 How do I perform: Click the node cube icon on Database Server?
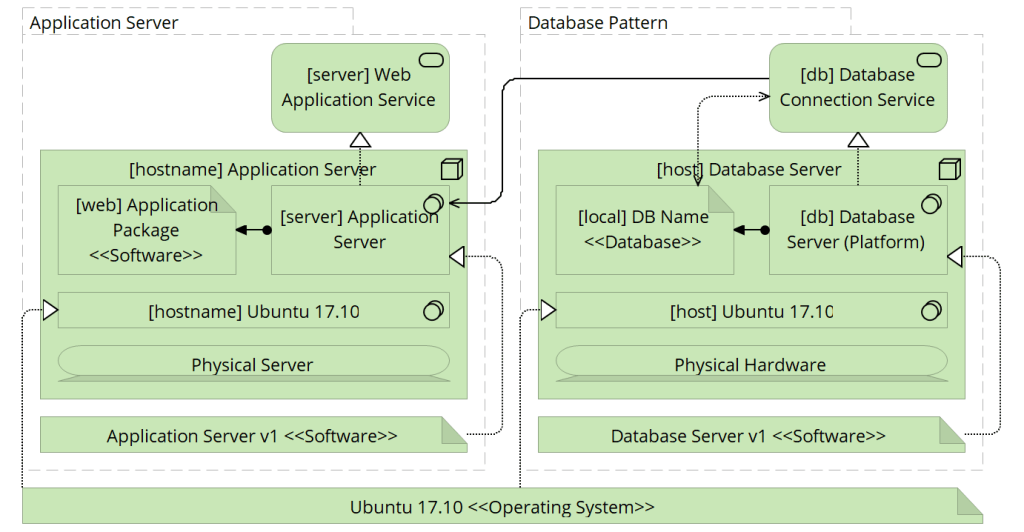948,169
